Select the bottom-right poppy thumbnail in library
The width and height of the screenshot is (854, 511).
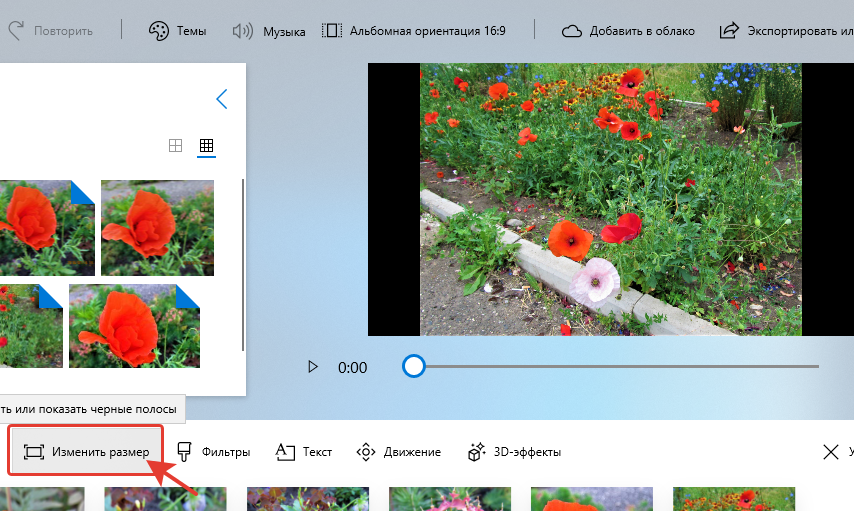(134, 326)
